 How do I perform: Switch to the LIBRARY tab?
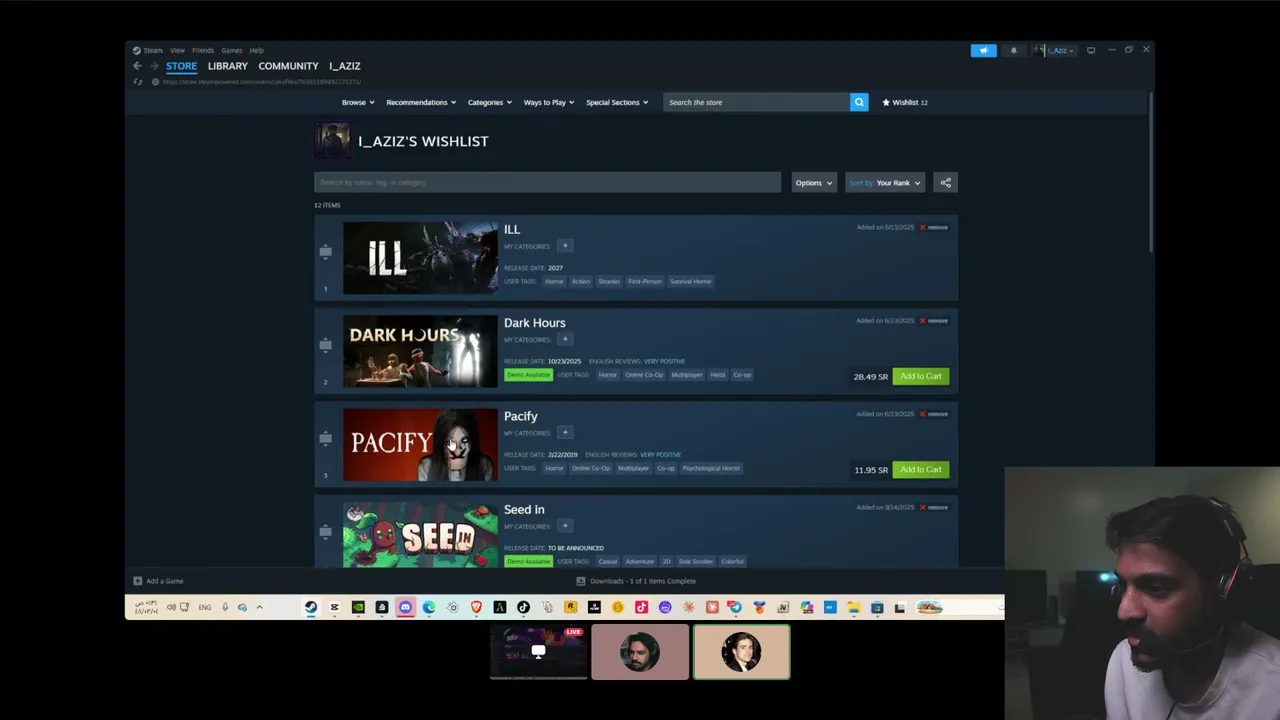228,66
